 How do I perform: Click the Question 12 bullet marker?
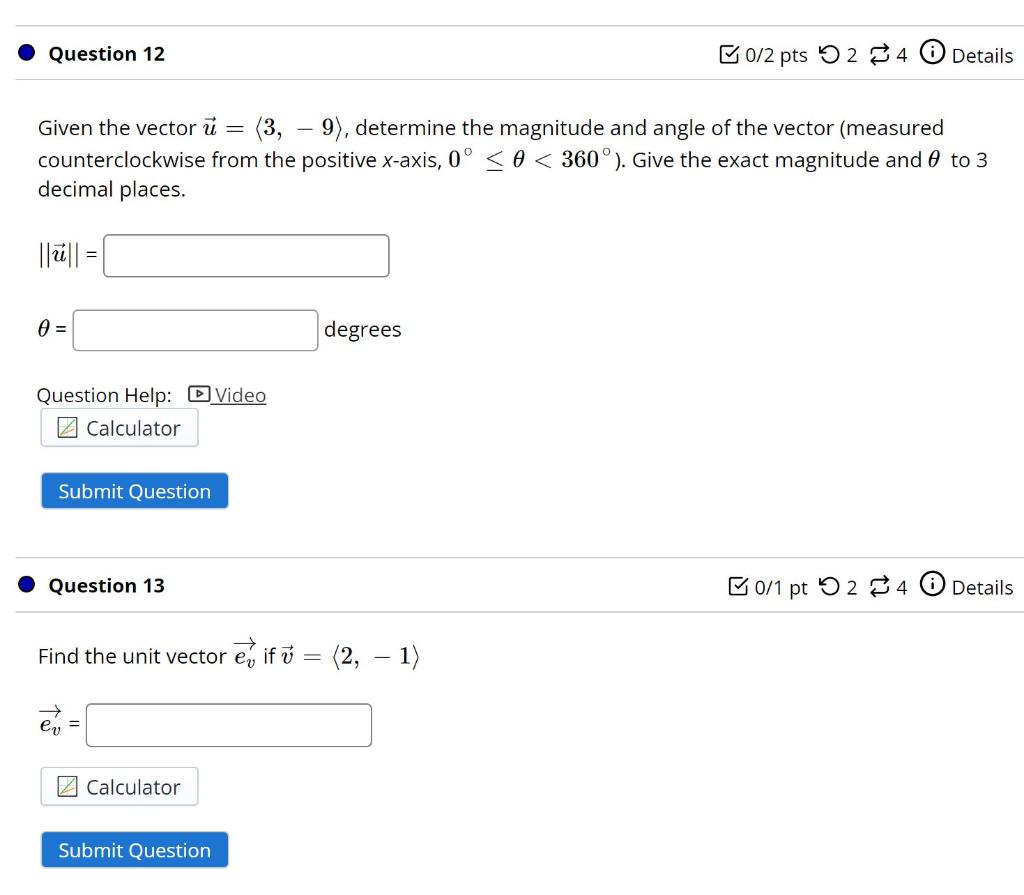point(26,53)
